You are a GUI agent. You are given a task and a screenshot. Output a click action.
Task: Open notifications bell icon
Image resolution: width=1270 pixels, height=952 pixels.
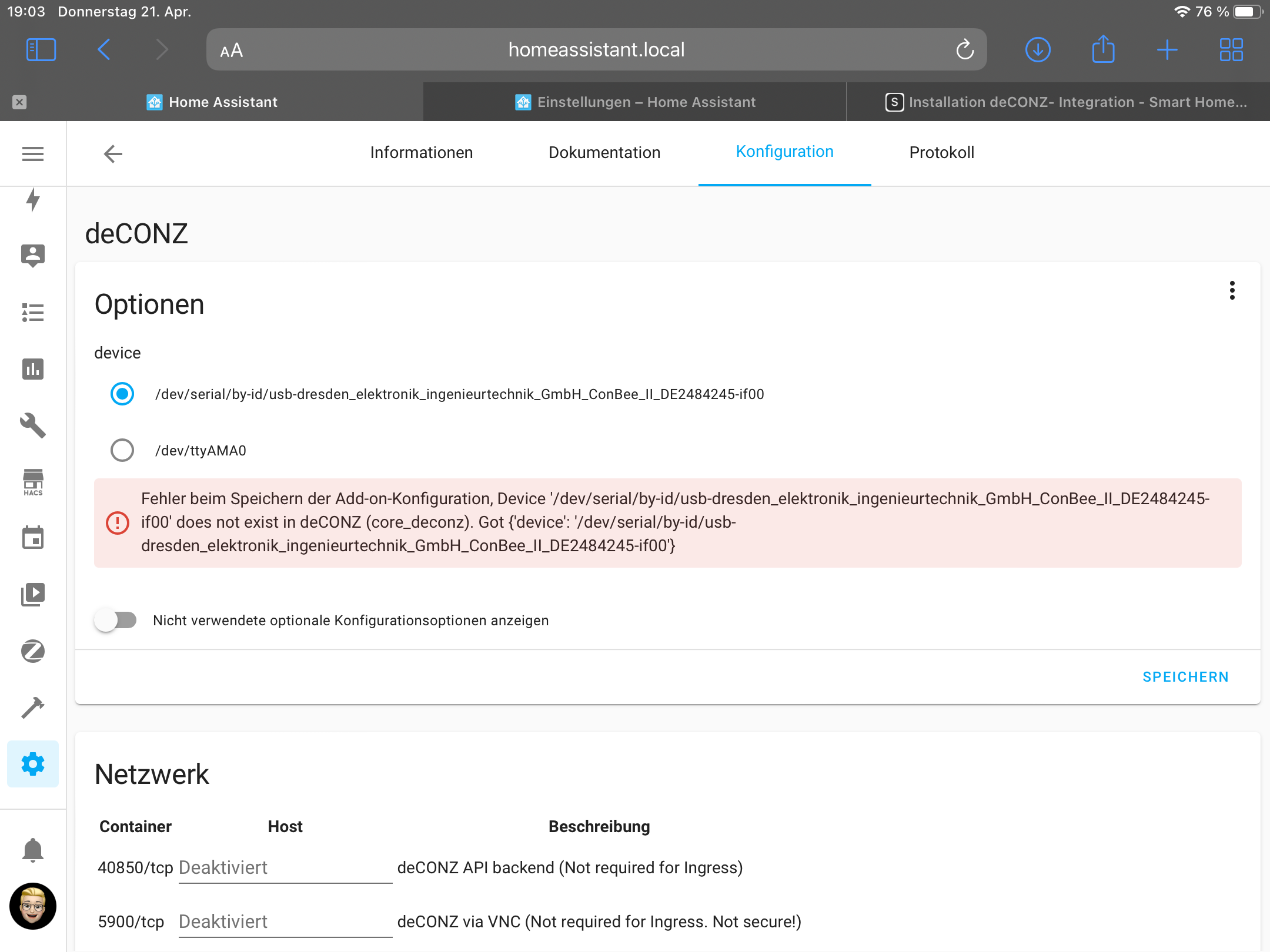click(33, 850)
